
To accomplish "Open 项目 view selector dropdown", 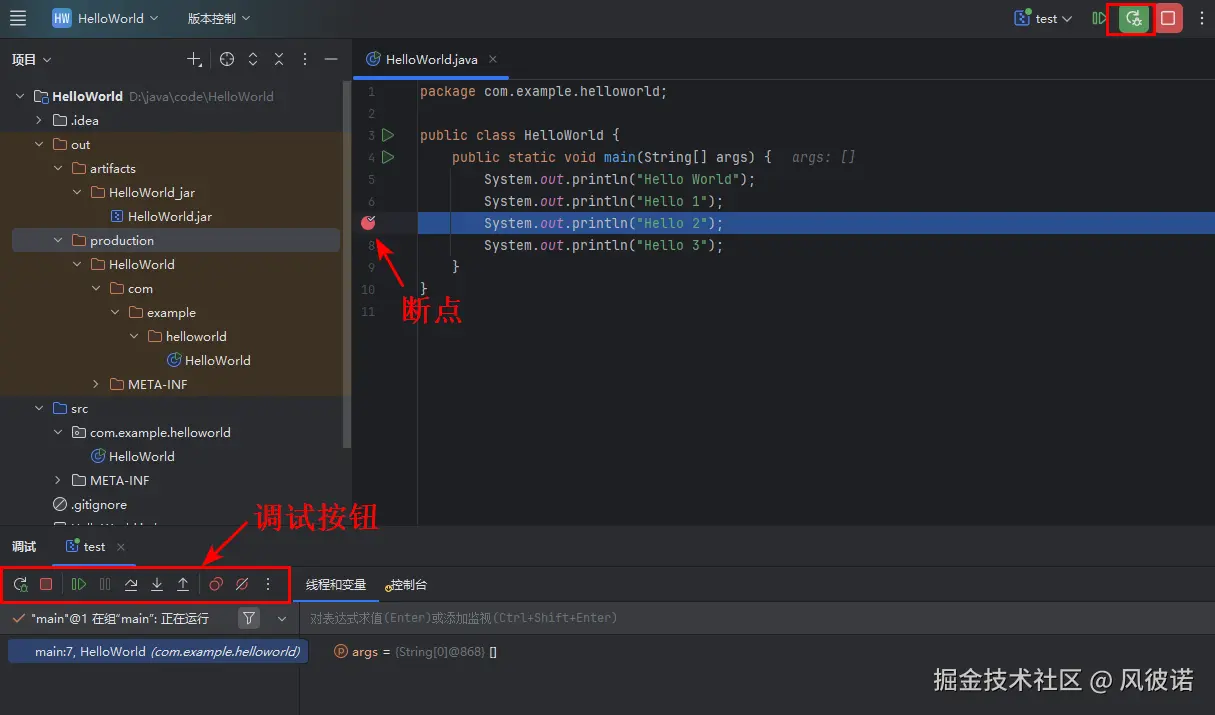I will pyautogui.click(x=31, y=60).
